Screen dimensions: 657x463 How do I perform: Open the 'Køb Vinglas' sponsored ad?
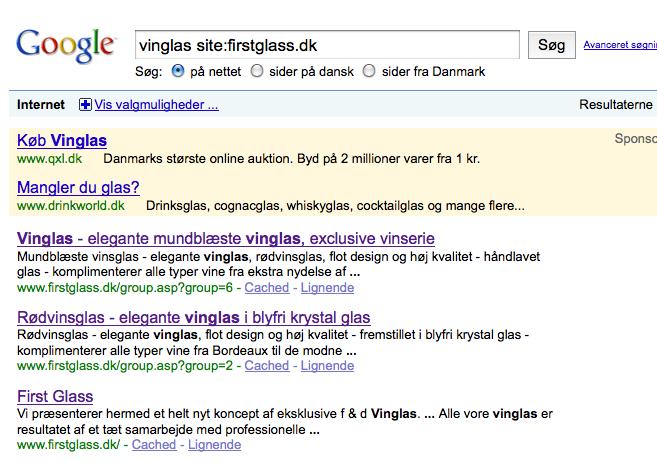pyautogui.click(x=62, y=141)
